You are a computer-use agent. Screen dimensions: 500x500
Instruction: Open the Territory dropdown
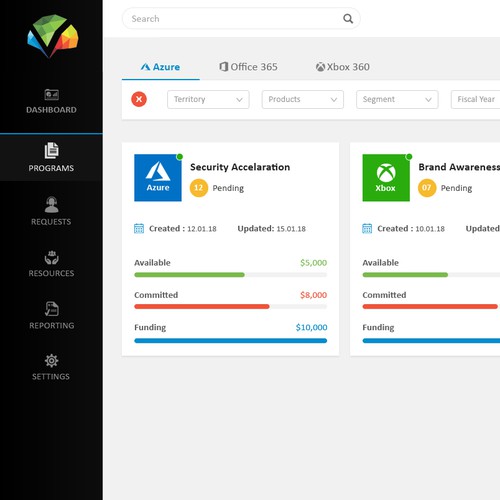208,99
